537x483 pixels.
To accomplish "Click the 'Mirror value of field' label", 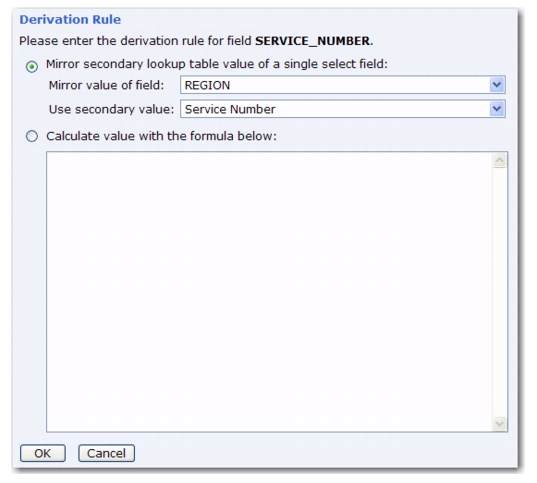I will pos(107,85).
